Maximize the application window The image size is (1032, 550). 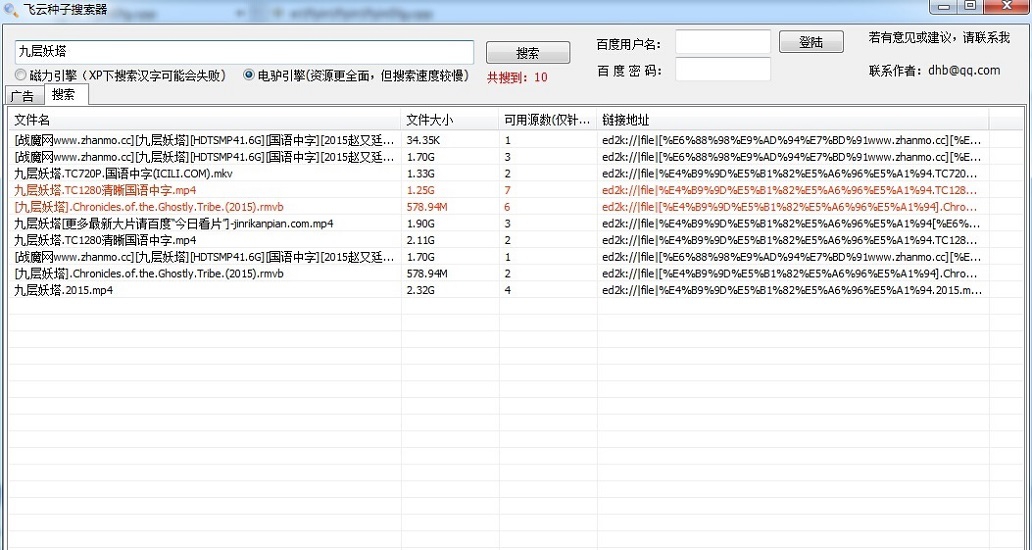(x=970, y=6)
